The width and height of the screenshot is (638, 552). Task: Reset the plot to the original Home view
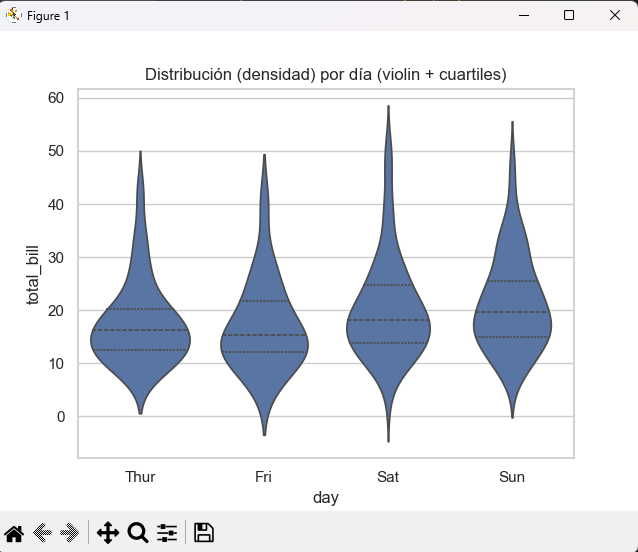(x=15, y=533)
